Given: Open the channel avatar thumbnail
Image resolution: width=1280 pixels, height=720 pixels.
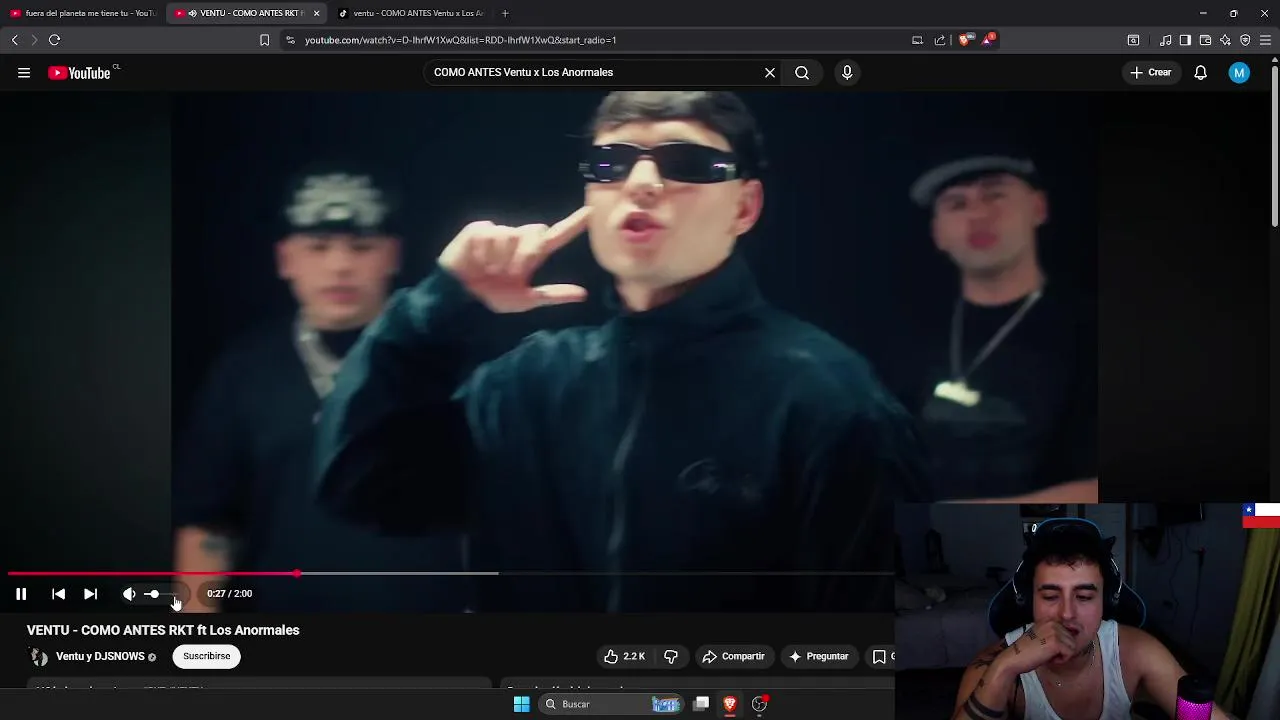Looking at the screenshot, I should 39,657.
